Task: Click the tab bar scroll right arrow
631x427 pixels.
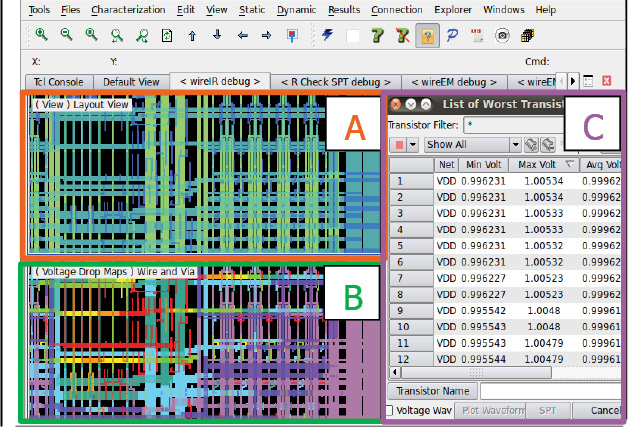Action: 571,80
